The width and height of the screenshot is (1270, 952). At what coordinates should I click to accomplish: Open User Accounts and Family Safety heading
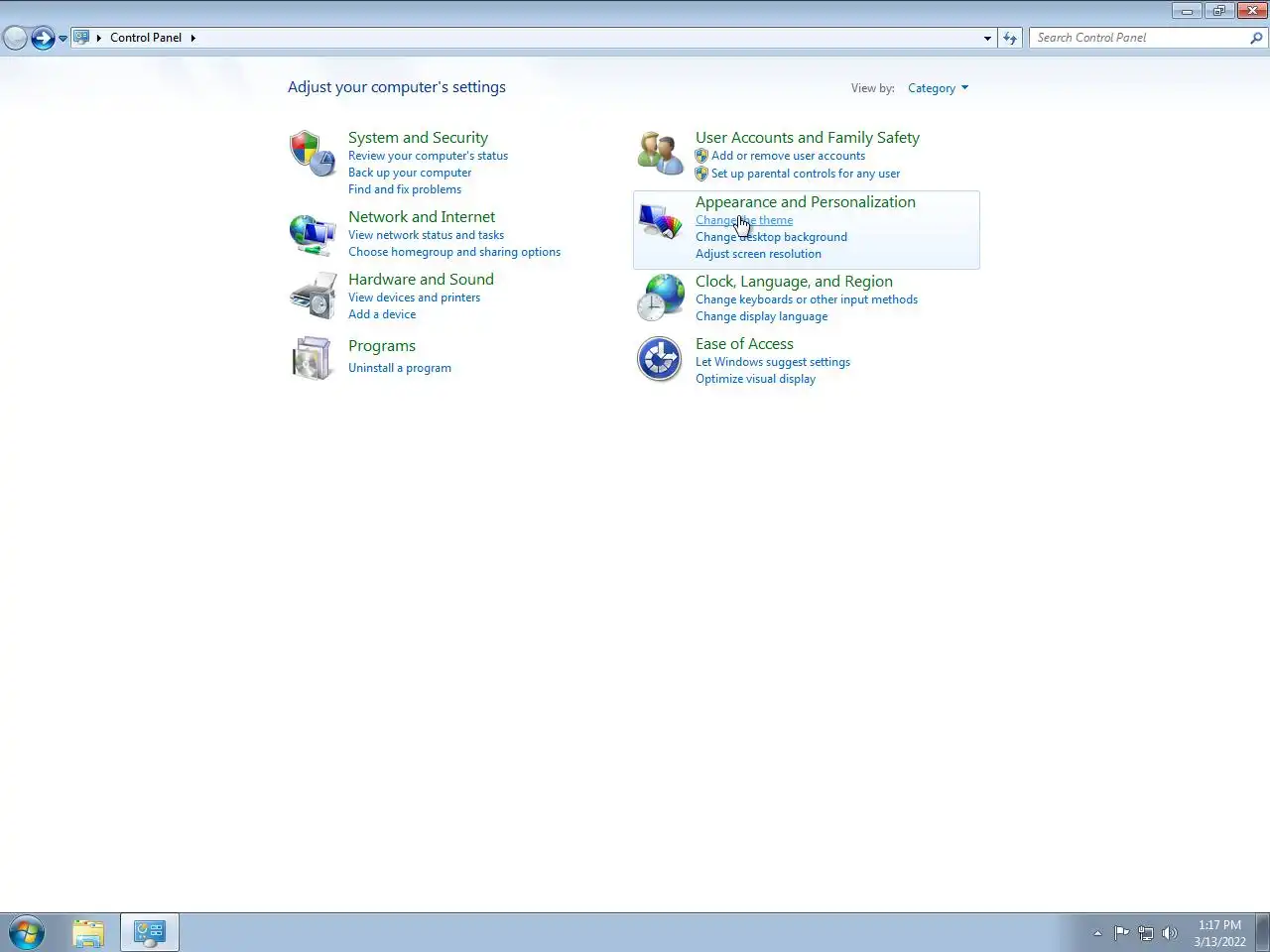[x=808, y=138]
